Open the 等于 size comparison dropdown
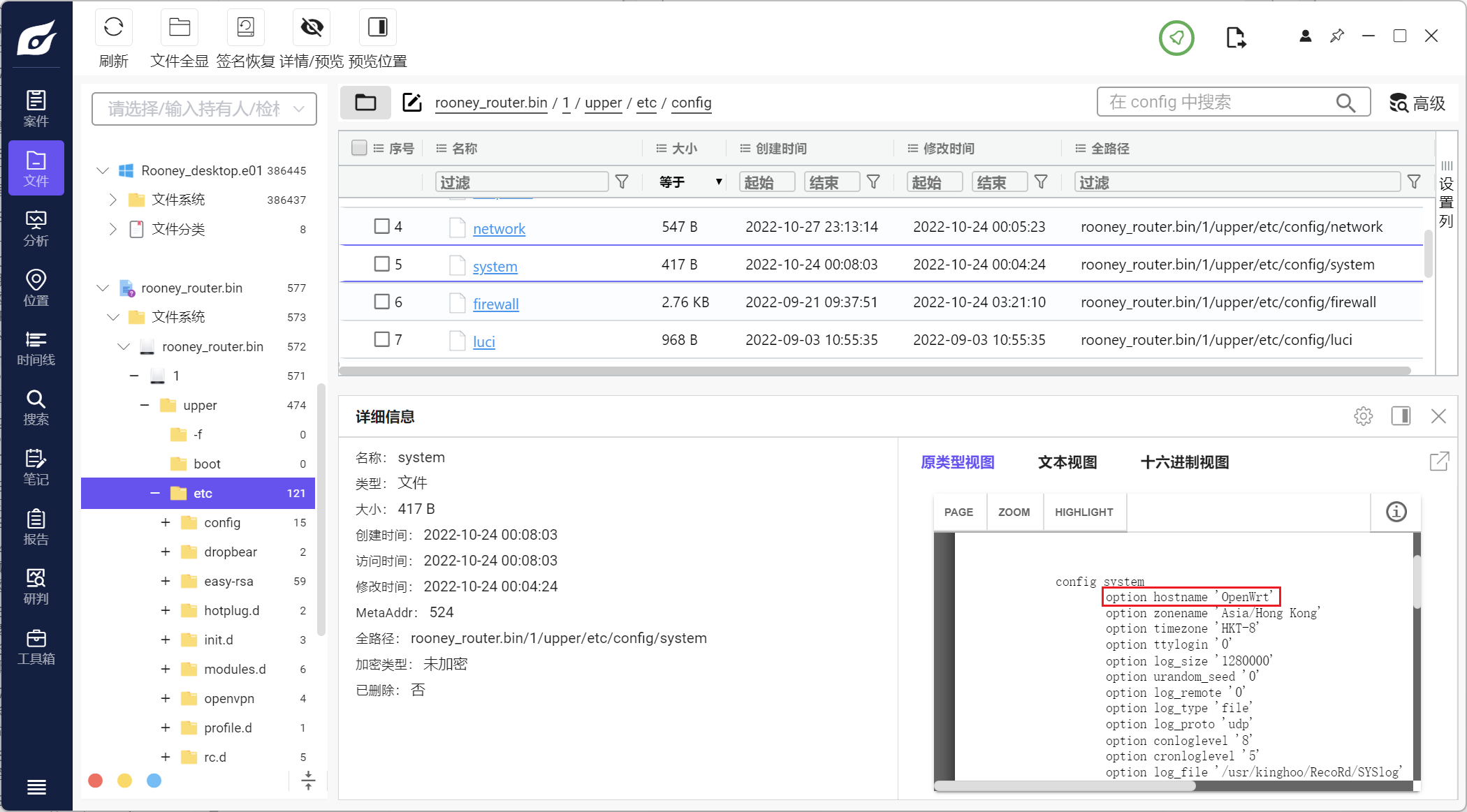Viewport: 1467px width, 812px height. (690, 182)
